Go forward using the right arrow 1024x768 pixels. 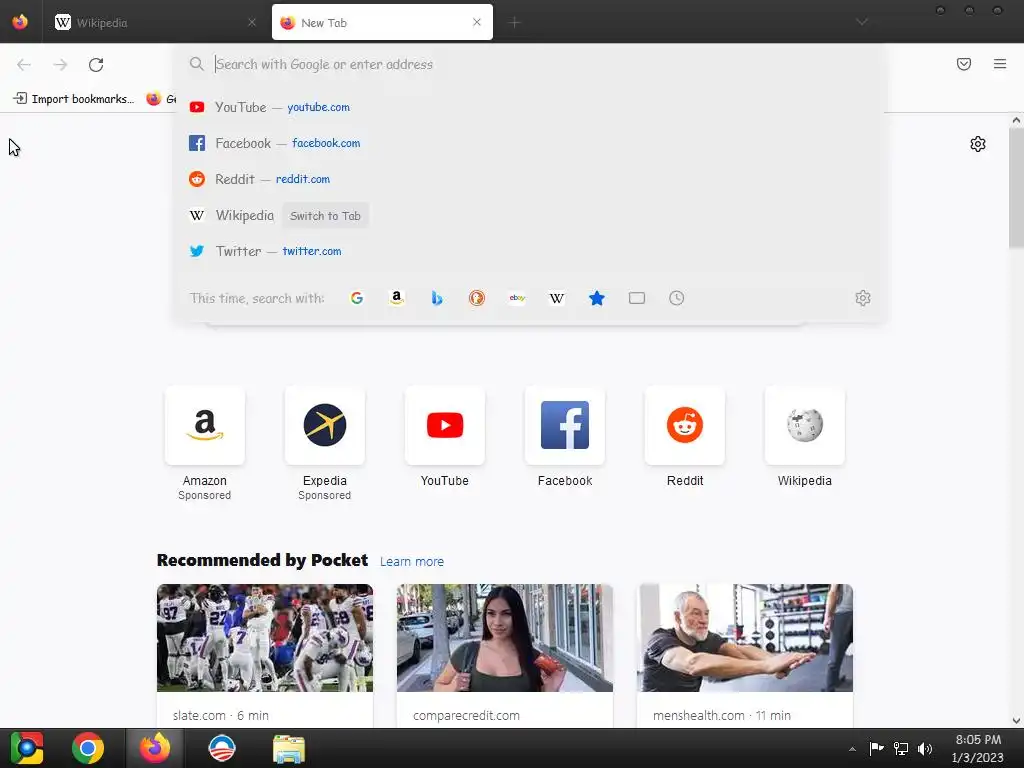tap(60, 65)
